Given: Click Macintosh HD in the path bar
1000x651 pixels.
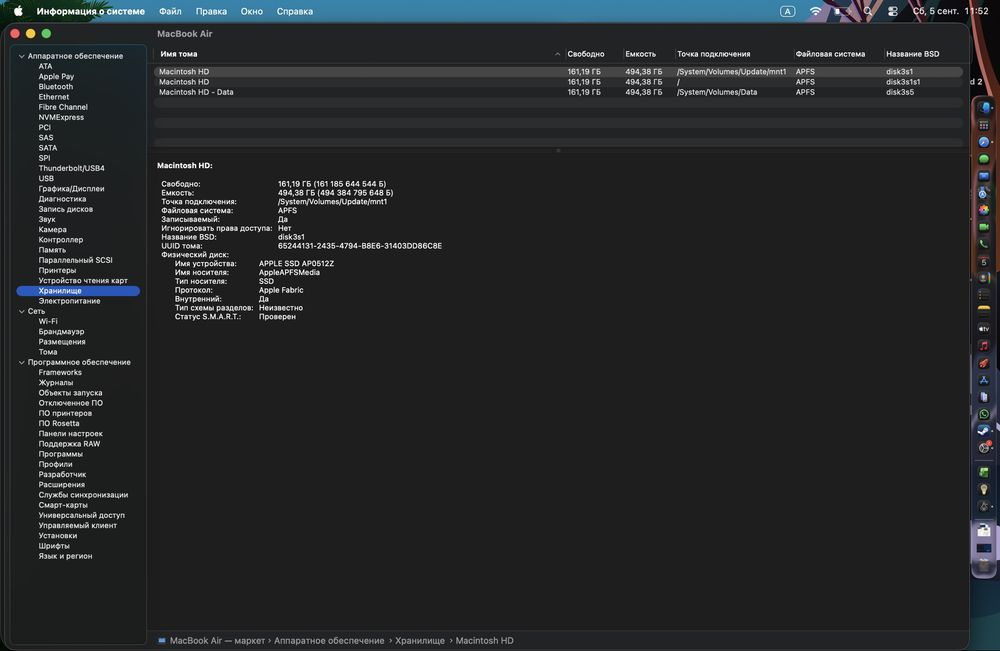Looking at the screenshot, I should [484, 640].
